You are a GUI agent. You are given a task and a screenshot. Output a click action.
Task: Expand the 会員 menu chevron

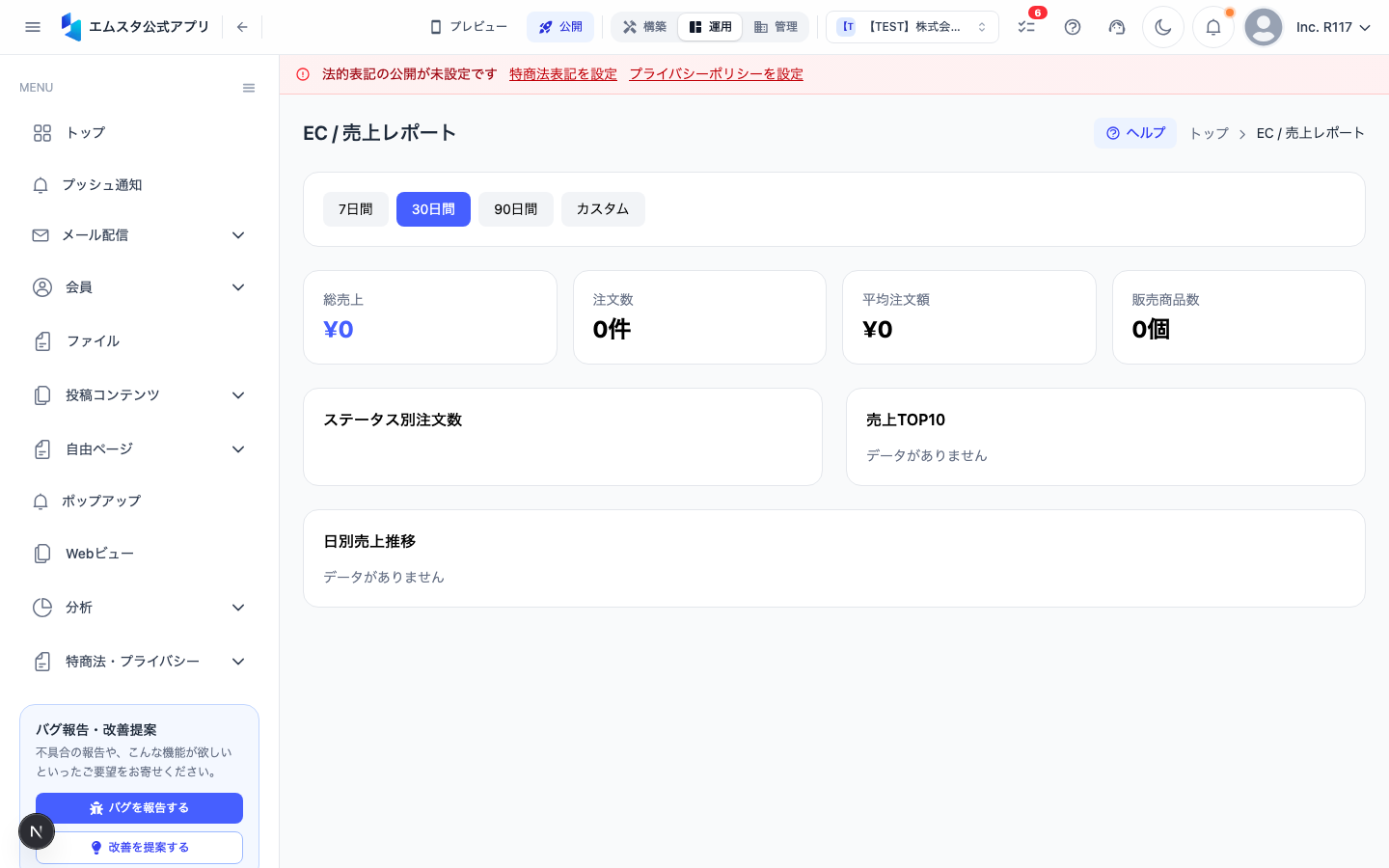[238, 287]
